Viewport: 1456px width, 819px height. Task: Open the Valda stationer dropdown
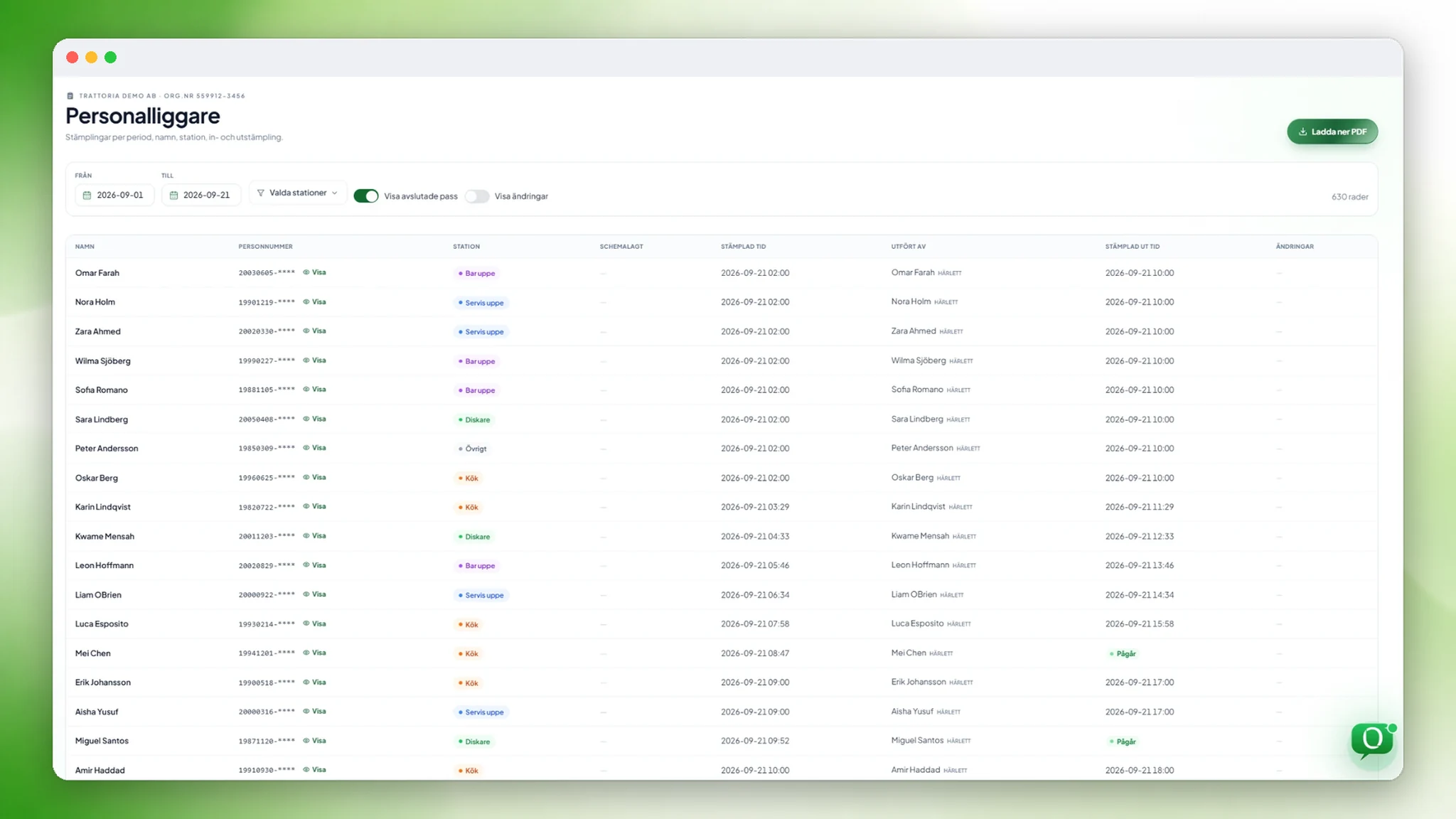pyautogui.click(x=297, y=193)
